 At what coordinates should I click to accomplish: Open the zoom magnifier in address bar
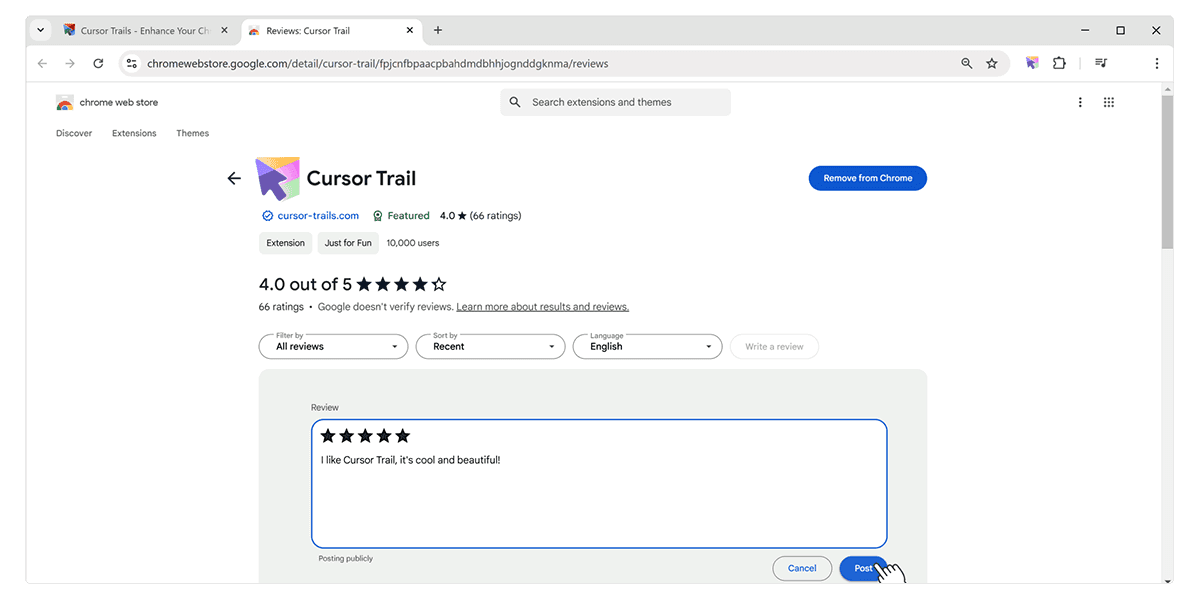pos(966,63)
